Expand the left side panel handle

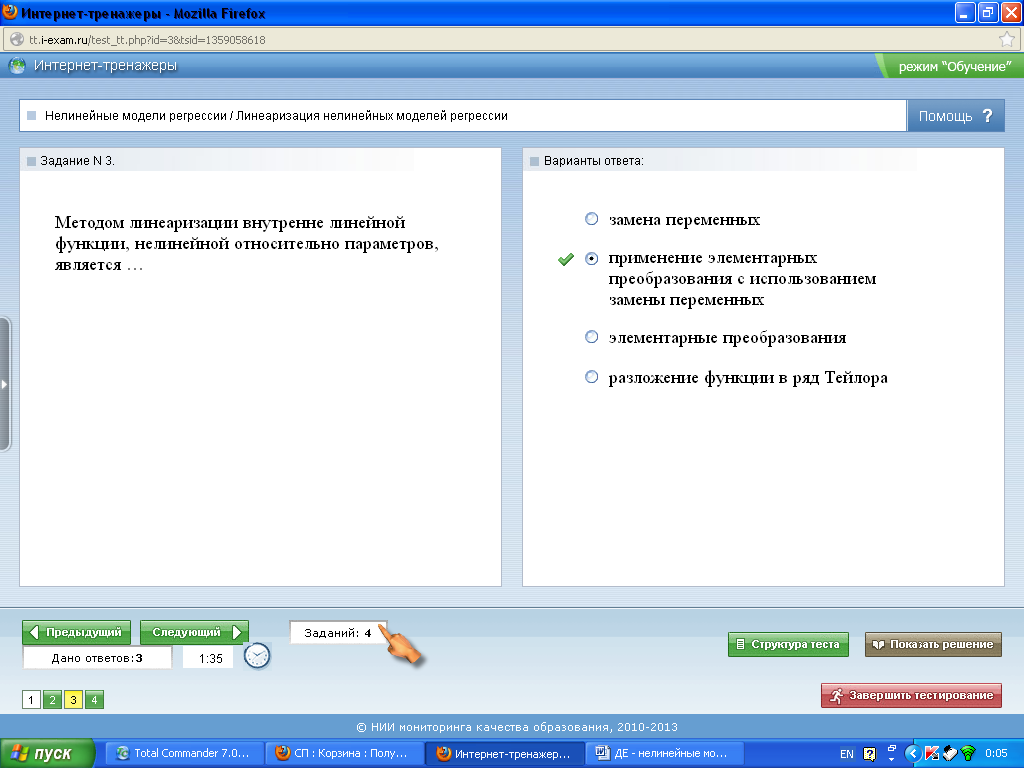[5, 384]
